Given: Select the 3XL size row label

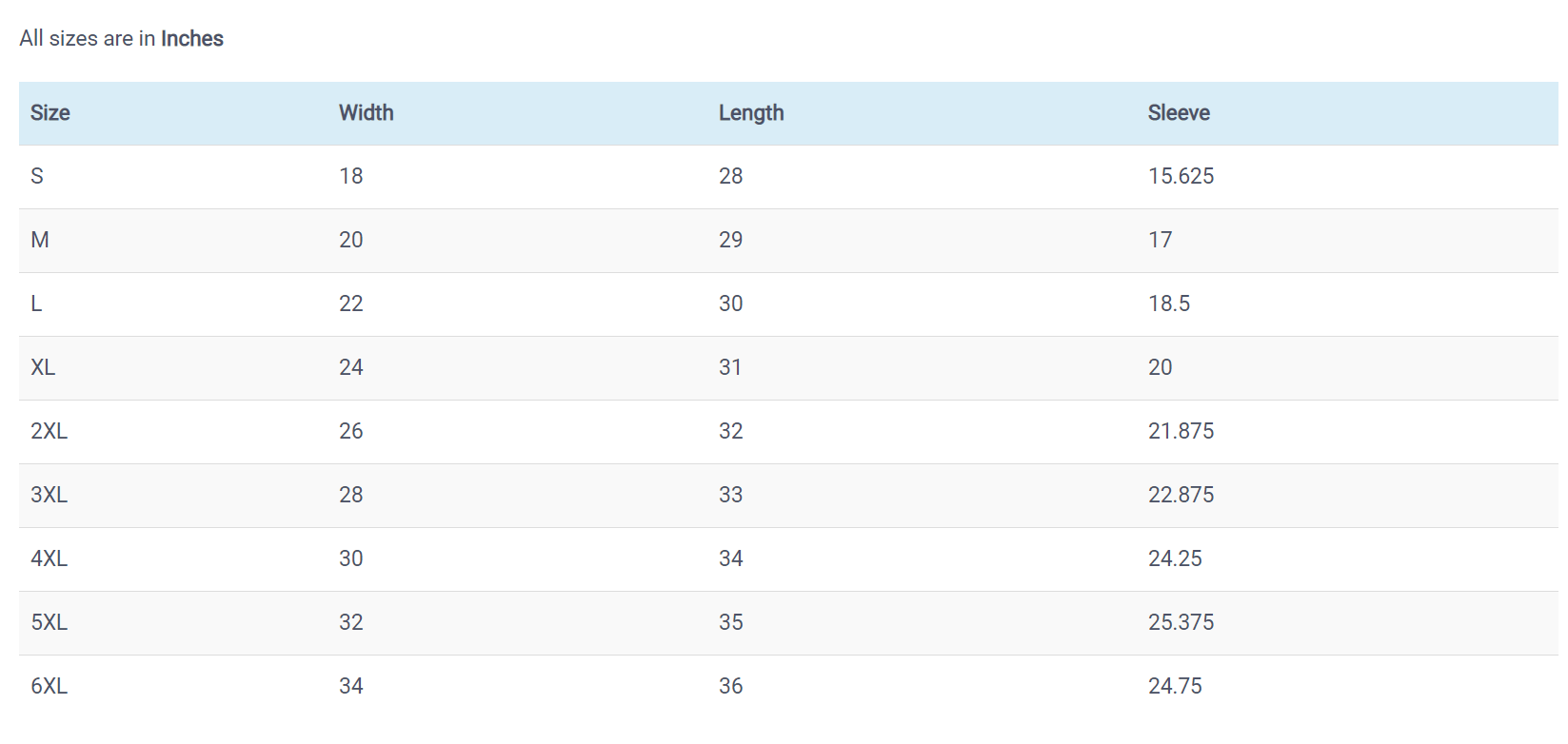Looking at the screenshot, I should [50, 495].
